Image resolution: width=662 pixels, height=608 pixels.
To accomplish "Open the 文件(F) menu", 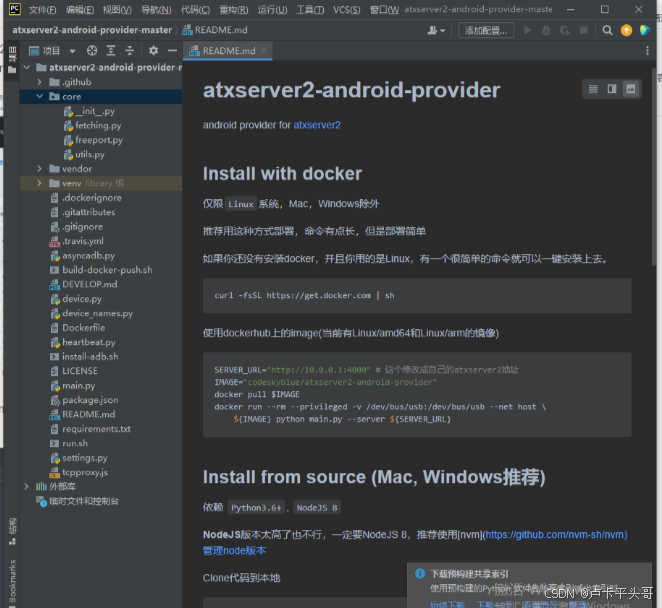I will tap(42, 10).
